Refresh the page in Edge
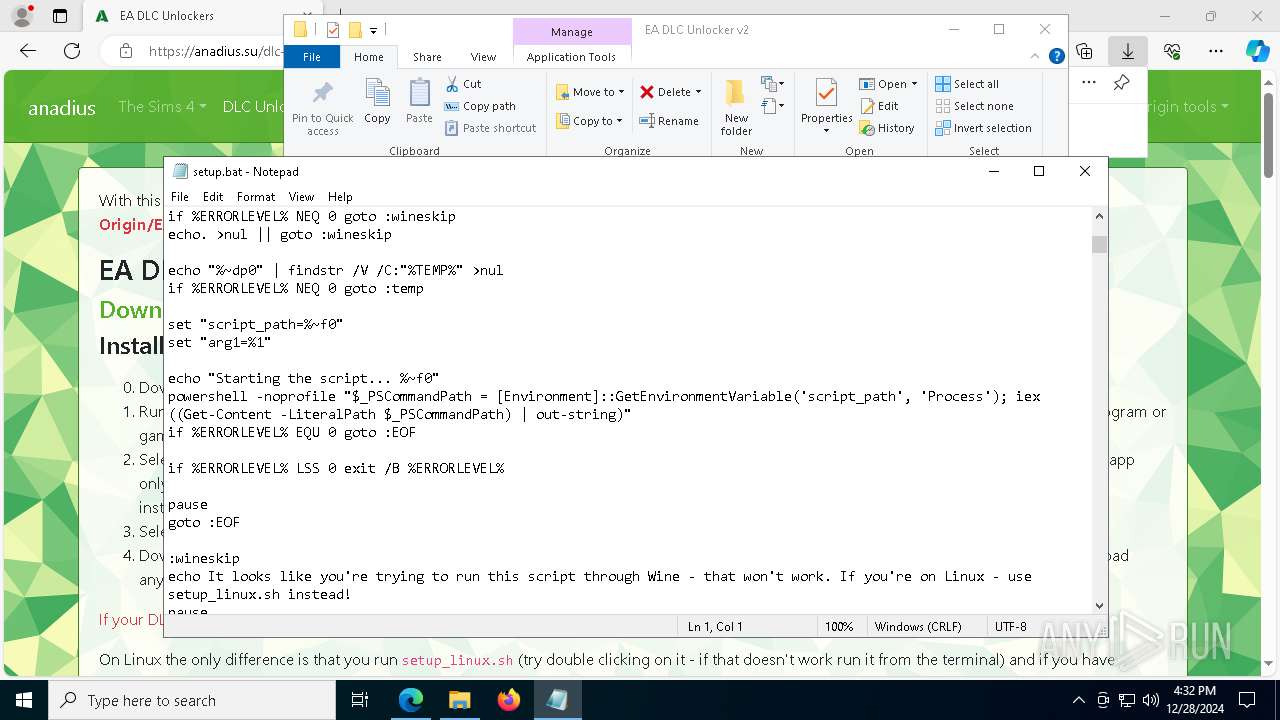Viewport: 1280px width, 720px height. click(72, 51)
